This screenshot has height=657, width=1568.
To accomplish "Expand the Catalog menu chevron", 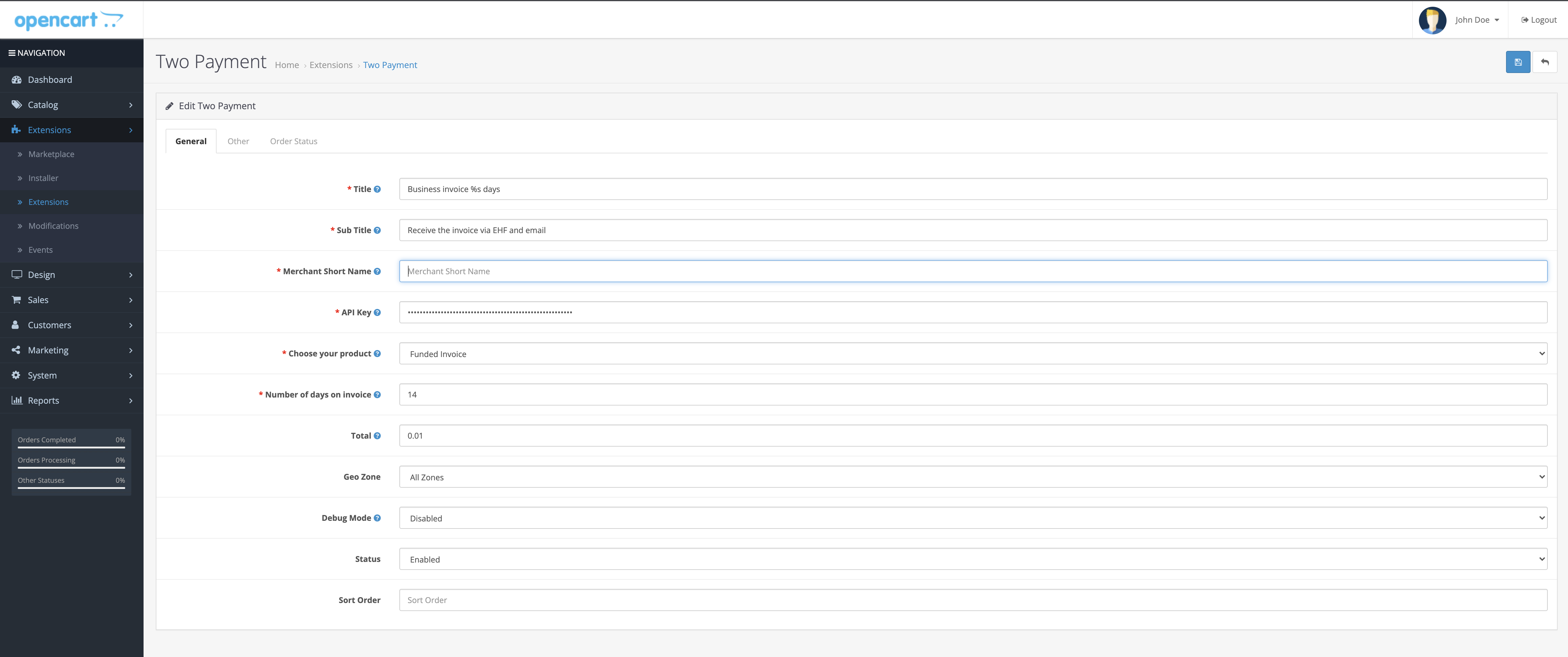I will [131, 105].
